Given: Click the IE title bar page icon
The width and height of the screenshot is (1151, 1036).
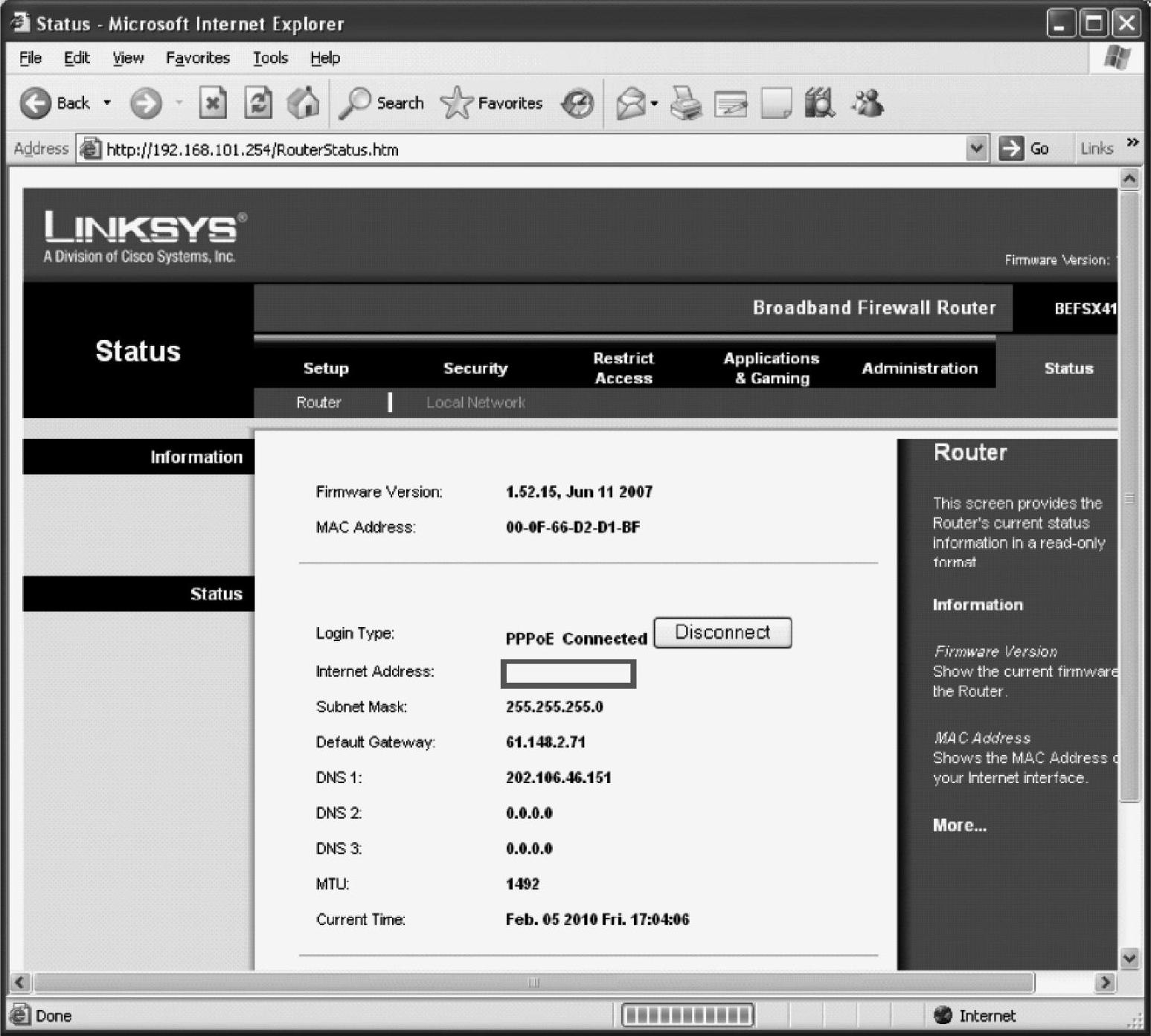Looking at the screenshot, I should [19, 22].
